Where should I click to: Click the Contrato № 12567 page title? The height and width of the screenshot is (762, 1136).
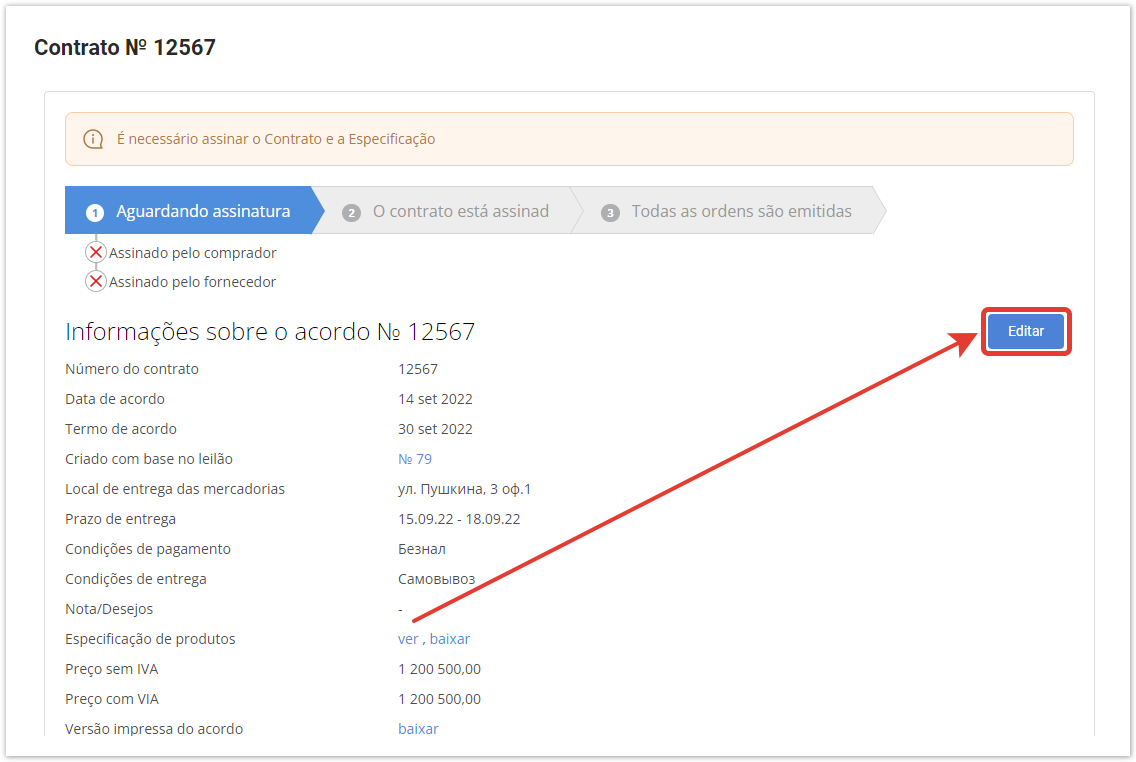[x=125, y=47]
